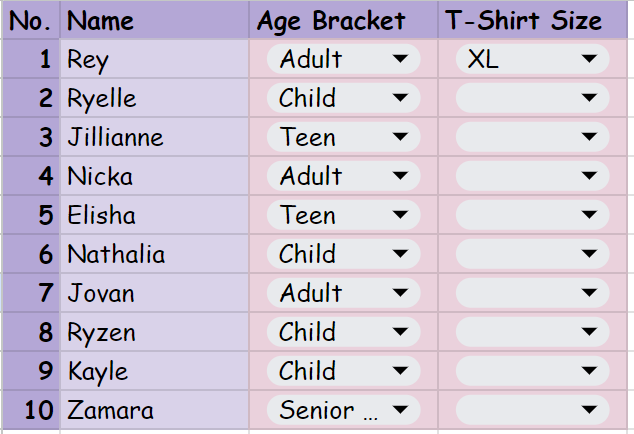Click the No. column header cell

tap(30, 21)
